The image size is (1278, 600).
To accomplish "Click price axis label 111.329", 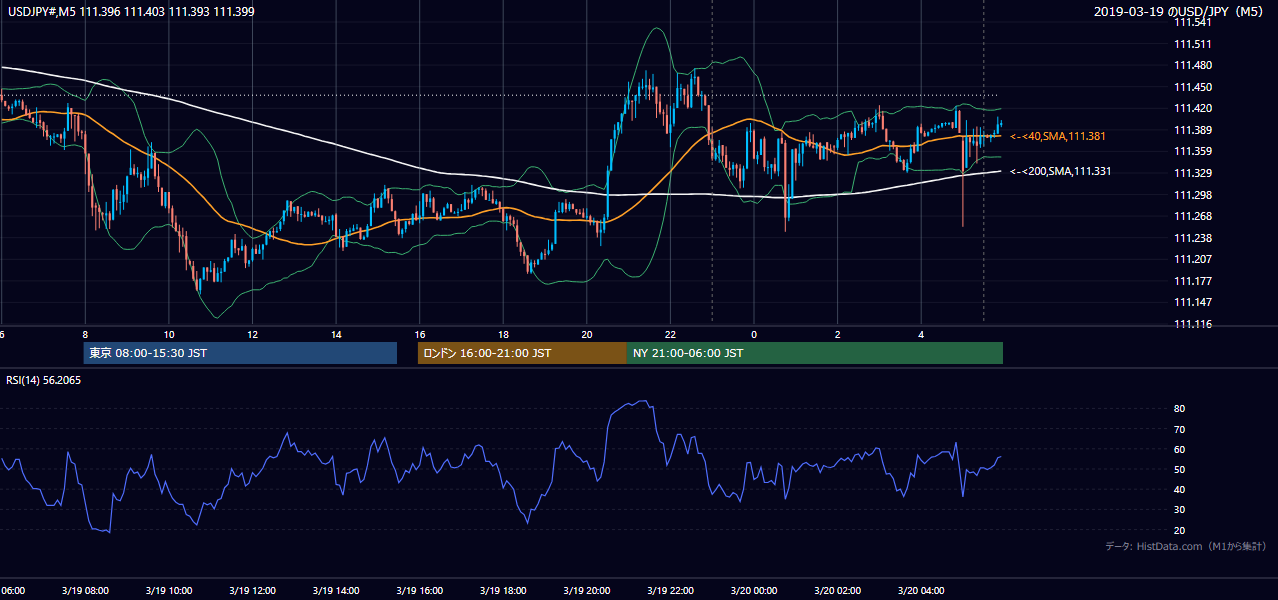I will point(1193,173).
